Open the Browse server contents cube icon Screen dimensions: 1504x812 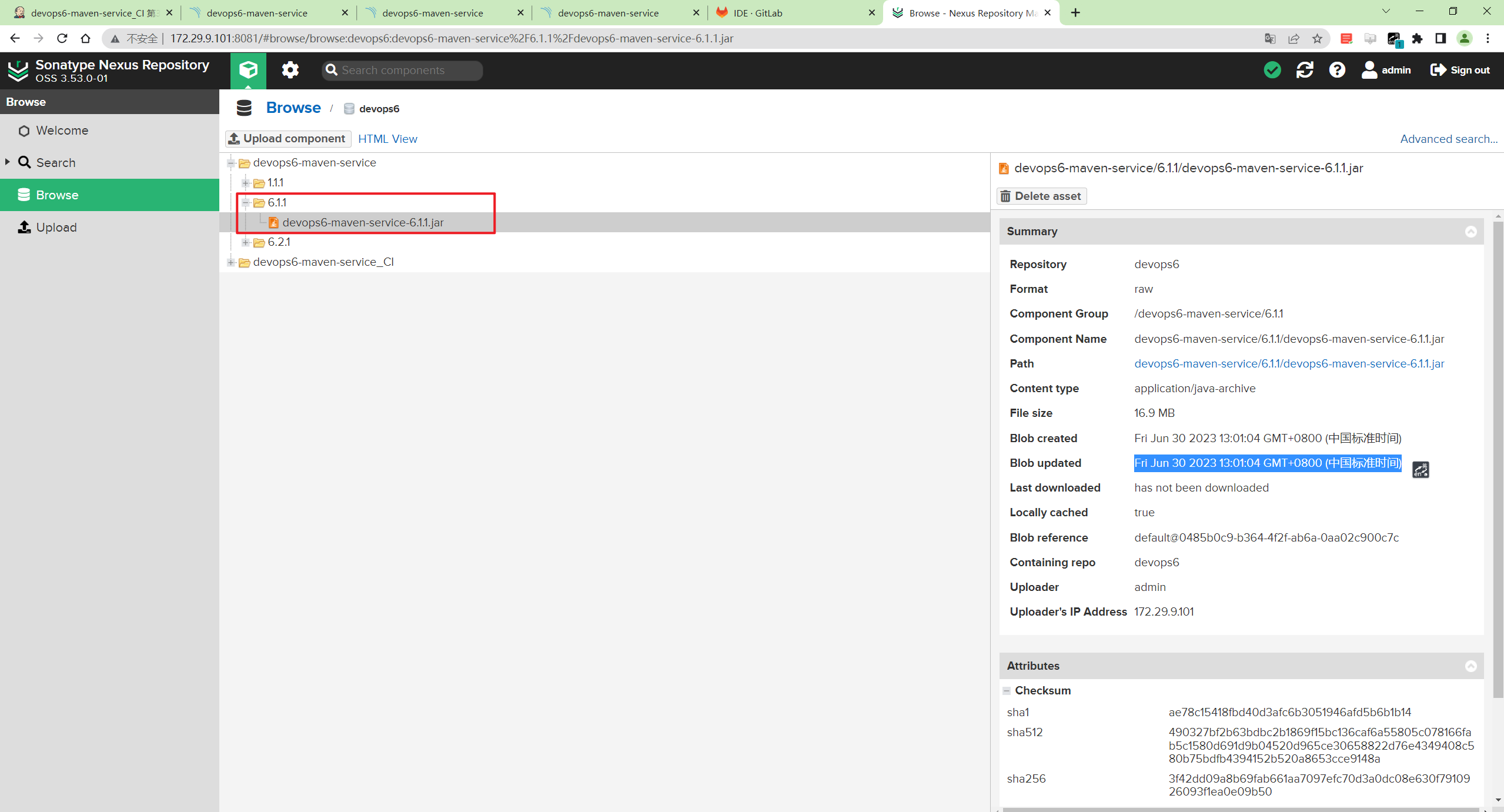click(248, 70)
